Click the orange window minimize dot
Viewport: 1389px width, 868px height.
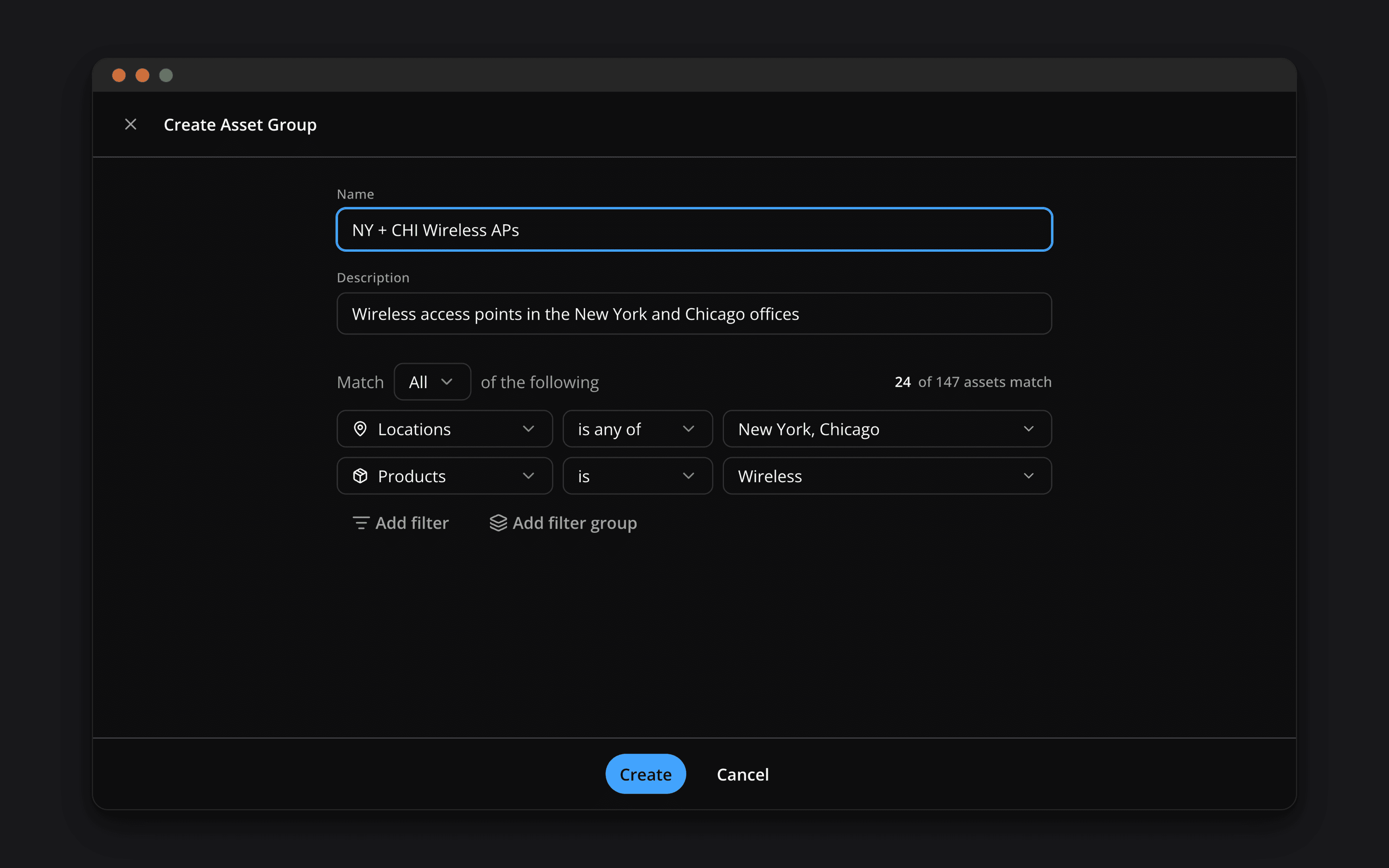pyautogui.click(x=142, y=75)
